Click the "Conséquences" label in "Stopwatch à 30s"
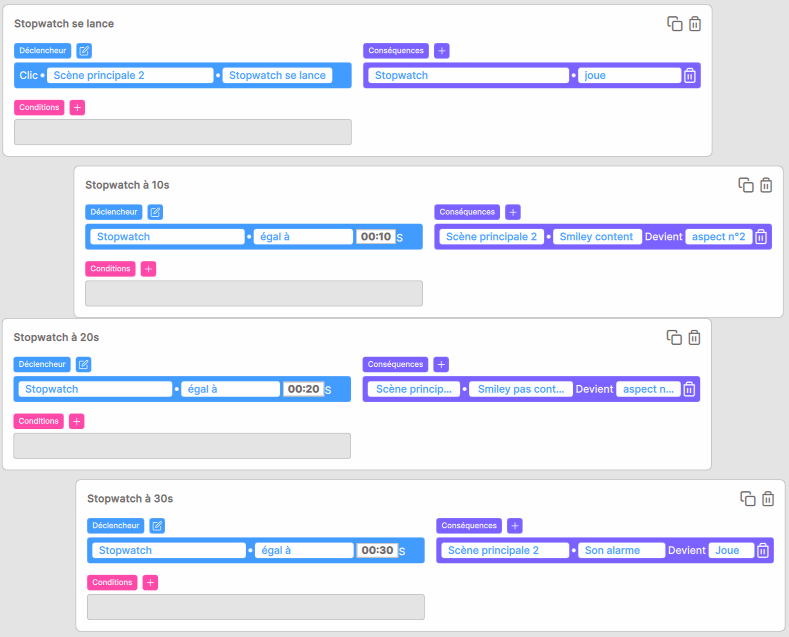Viewport: 789px width, 637px height. tap(469, 526)
